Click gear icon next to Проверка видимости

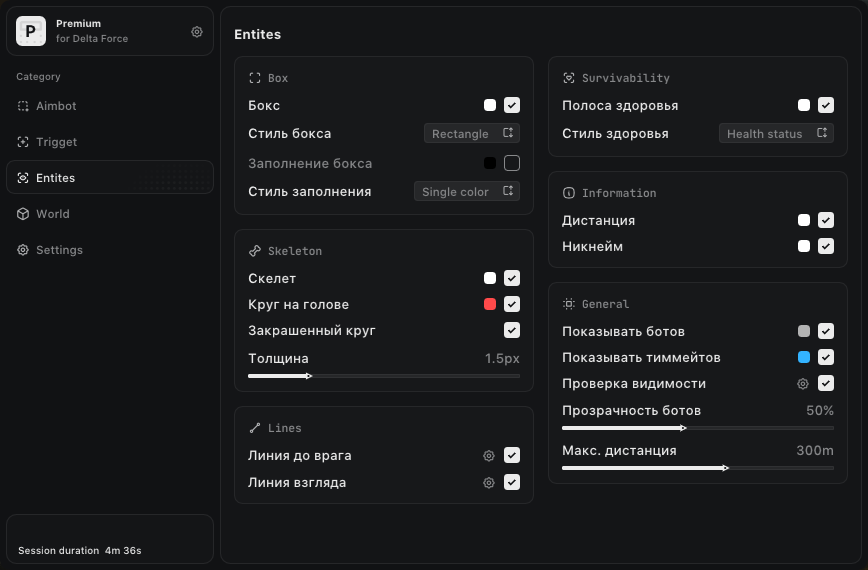[x=802, y=384]
